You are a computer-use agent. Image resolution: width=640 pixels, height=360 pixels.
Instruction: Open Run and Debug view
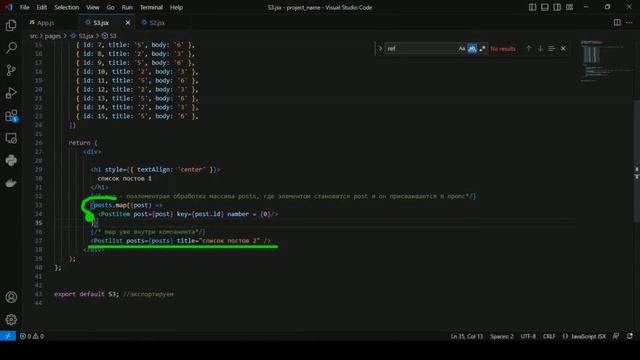coord(11,93)
